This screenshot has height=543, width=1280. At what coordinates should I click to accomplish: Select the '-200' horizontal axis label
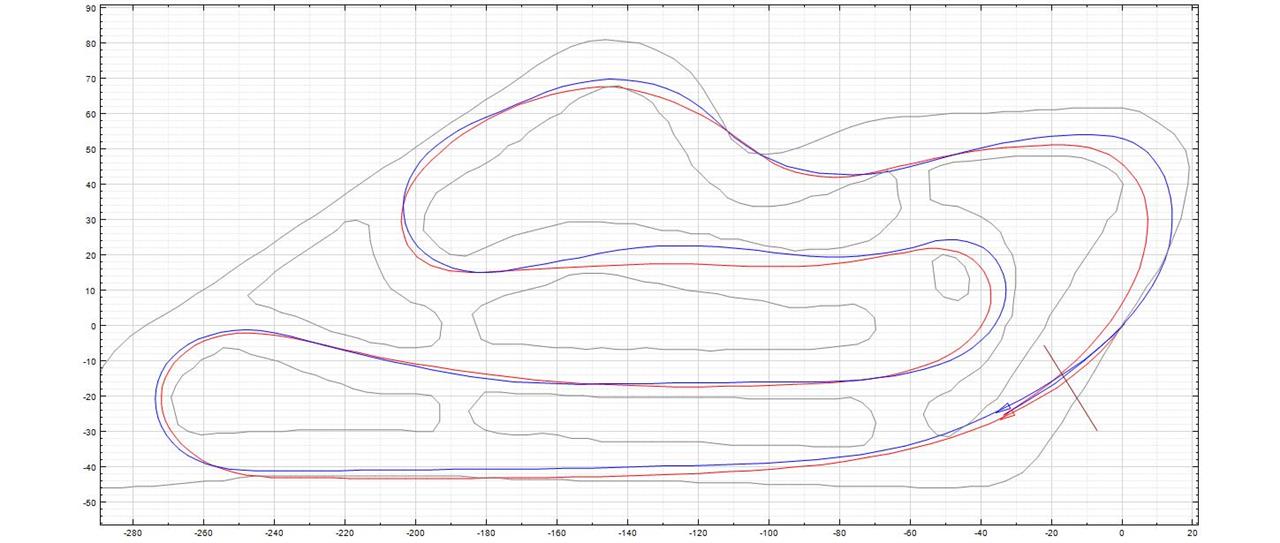[x=415, y=534]
